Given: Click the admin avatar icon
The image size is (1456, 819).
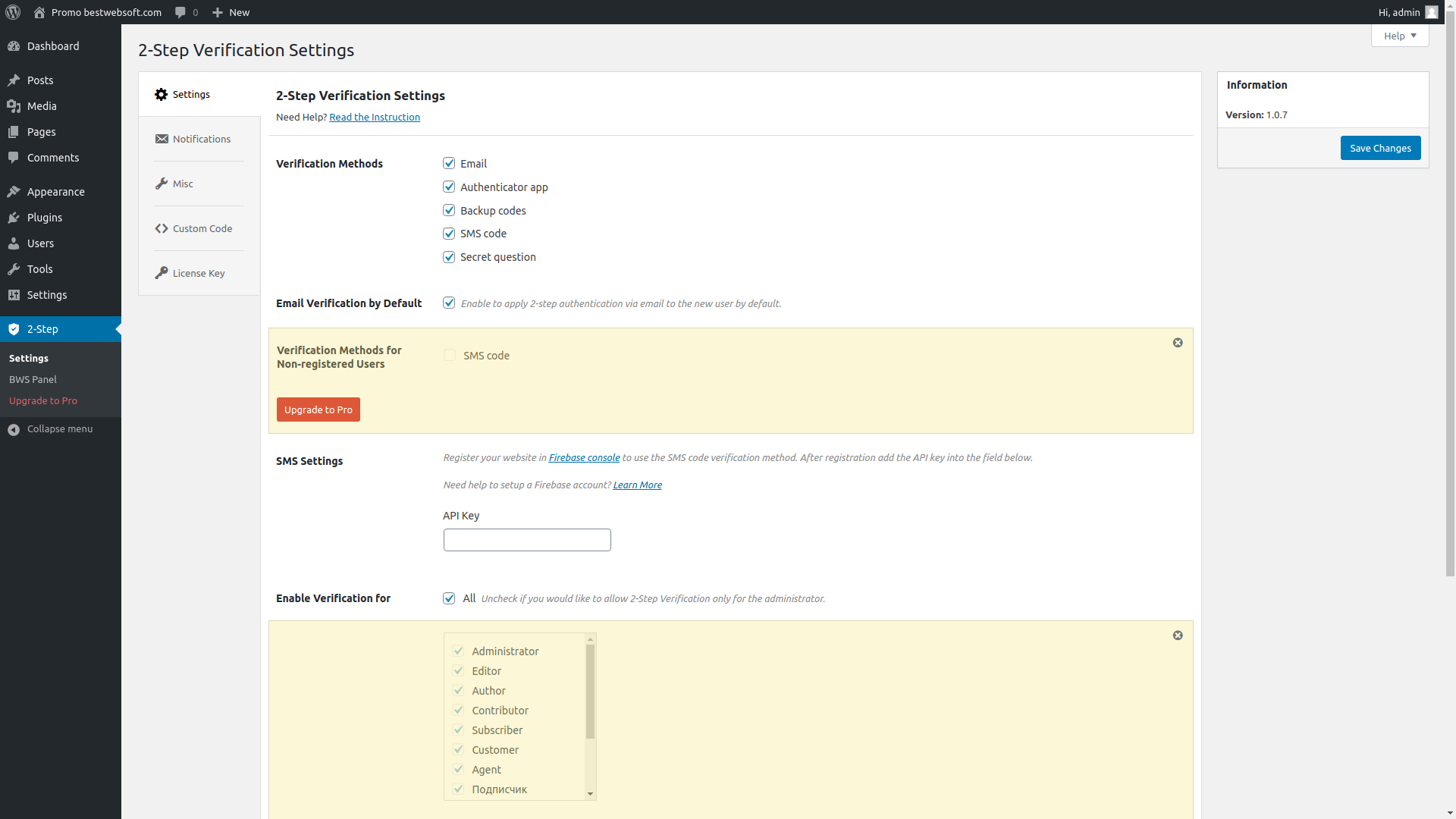Looking at the screenshot, I should 1432,12.
